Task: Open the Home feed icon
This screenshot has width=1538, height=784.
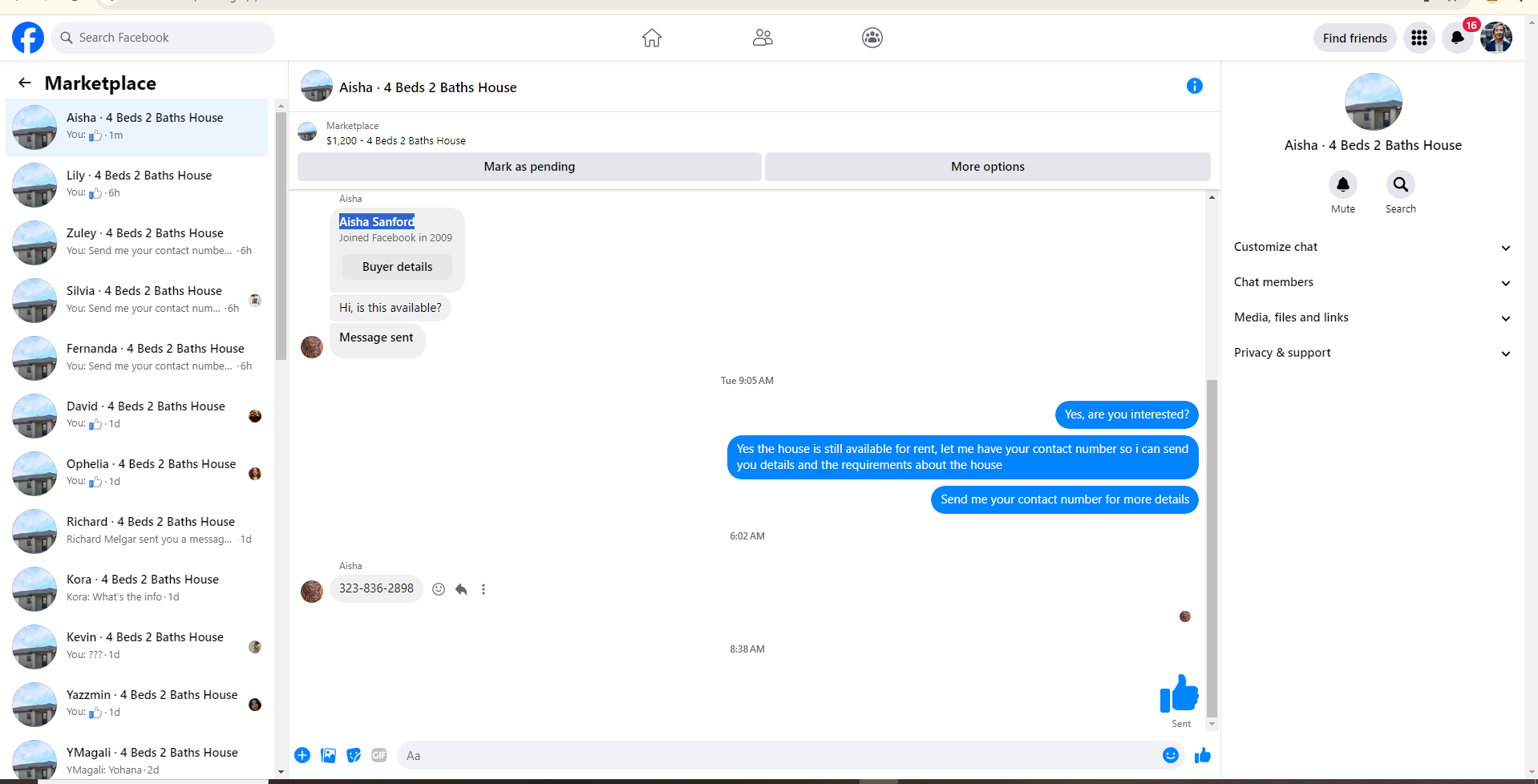Action: point(652,38)
